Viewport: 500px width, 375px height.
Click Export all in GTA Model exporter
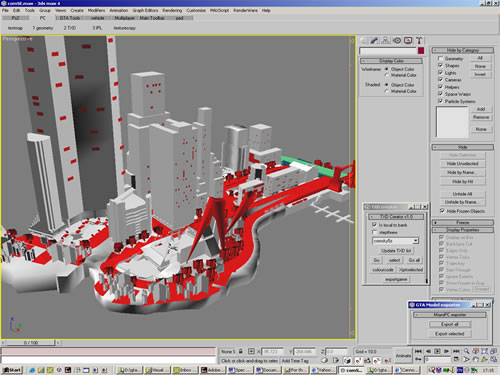pos(450,324)
